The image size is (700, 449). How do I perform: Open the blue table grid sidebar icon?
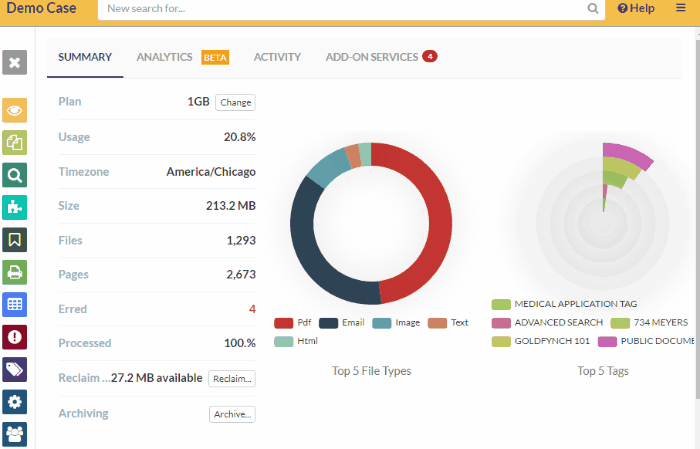15,304
